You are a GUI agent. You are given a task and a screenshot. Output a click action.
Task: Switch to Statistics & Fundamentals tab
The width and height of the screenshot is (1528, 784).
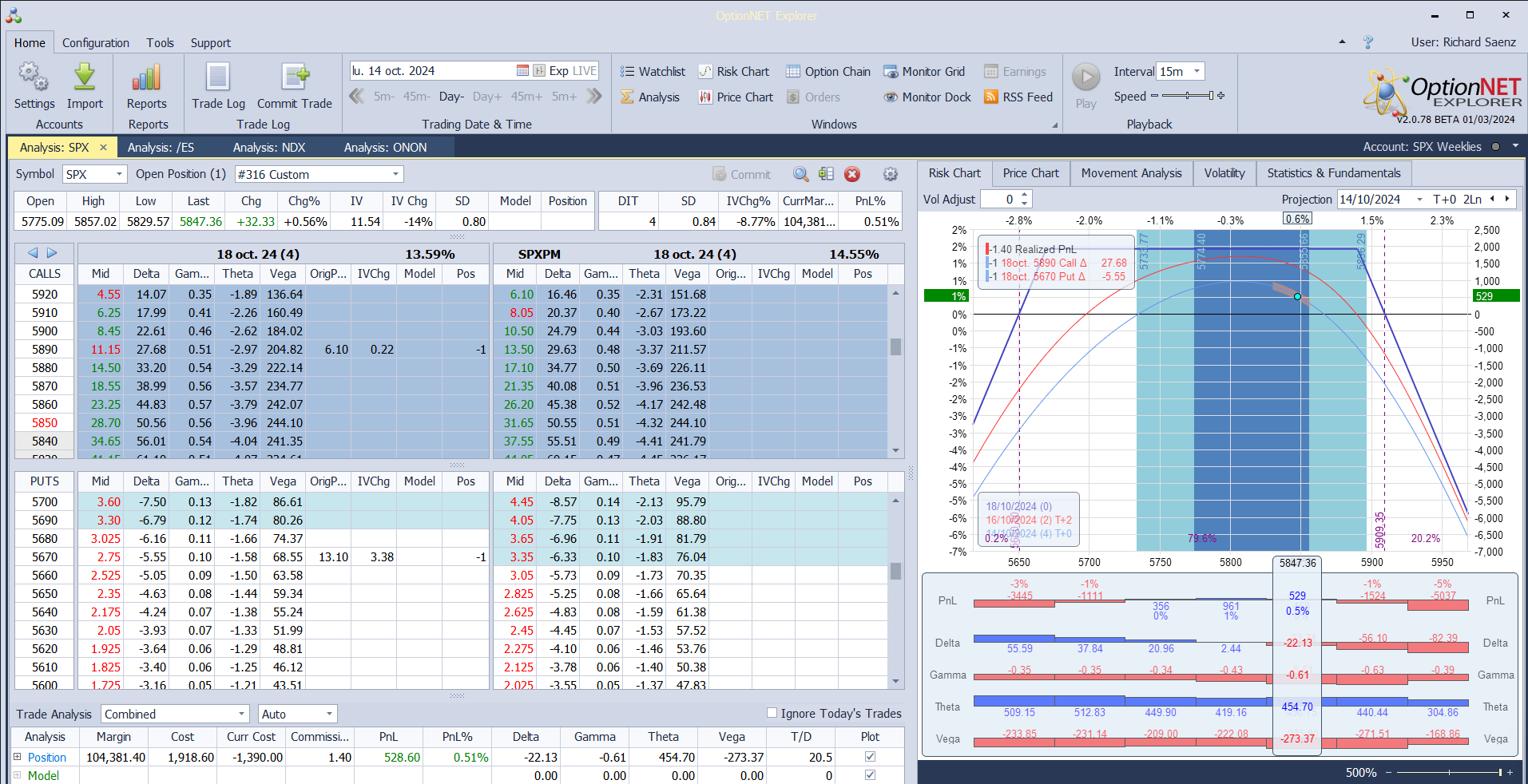[x=1333, y=173]
